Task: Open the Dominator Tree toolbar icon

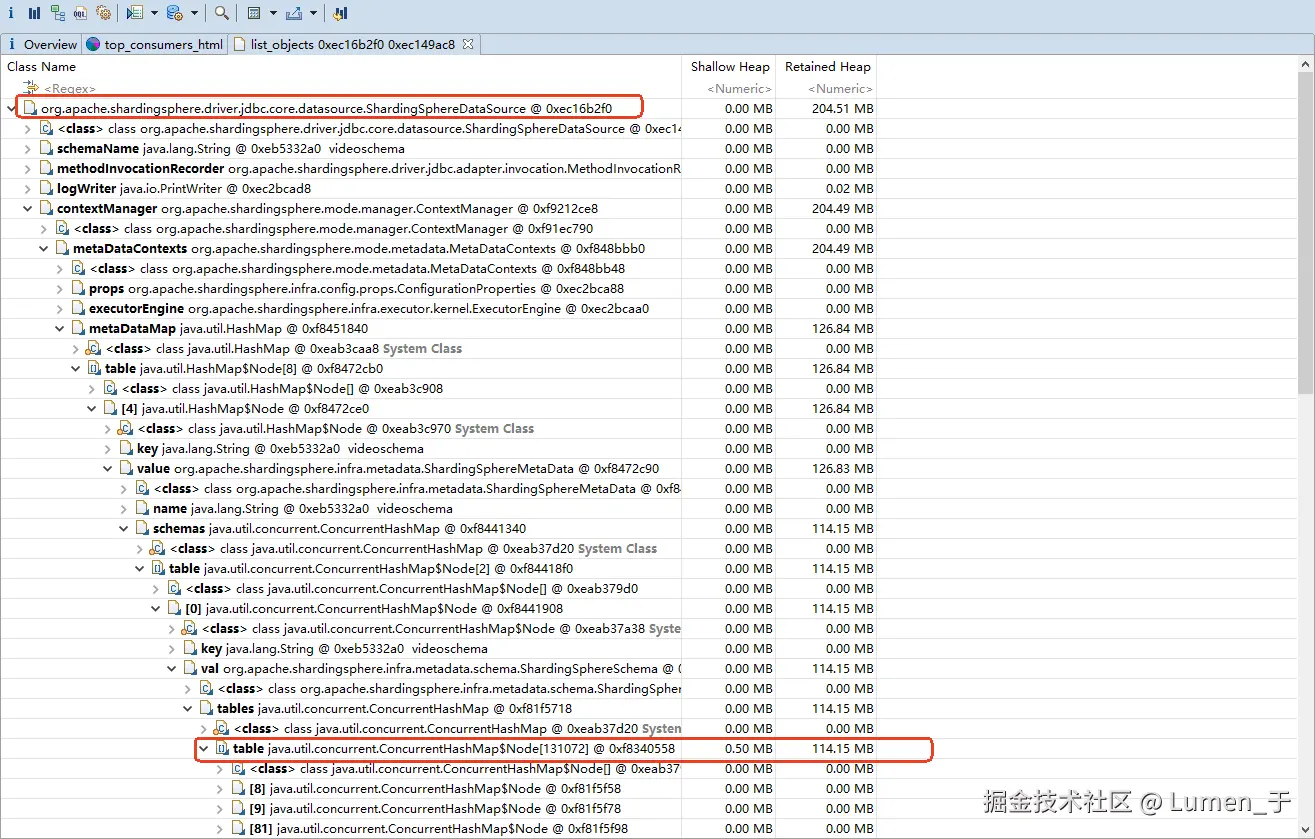Action: click(57, 13)
